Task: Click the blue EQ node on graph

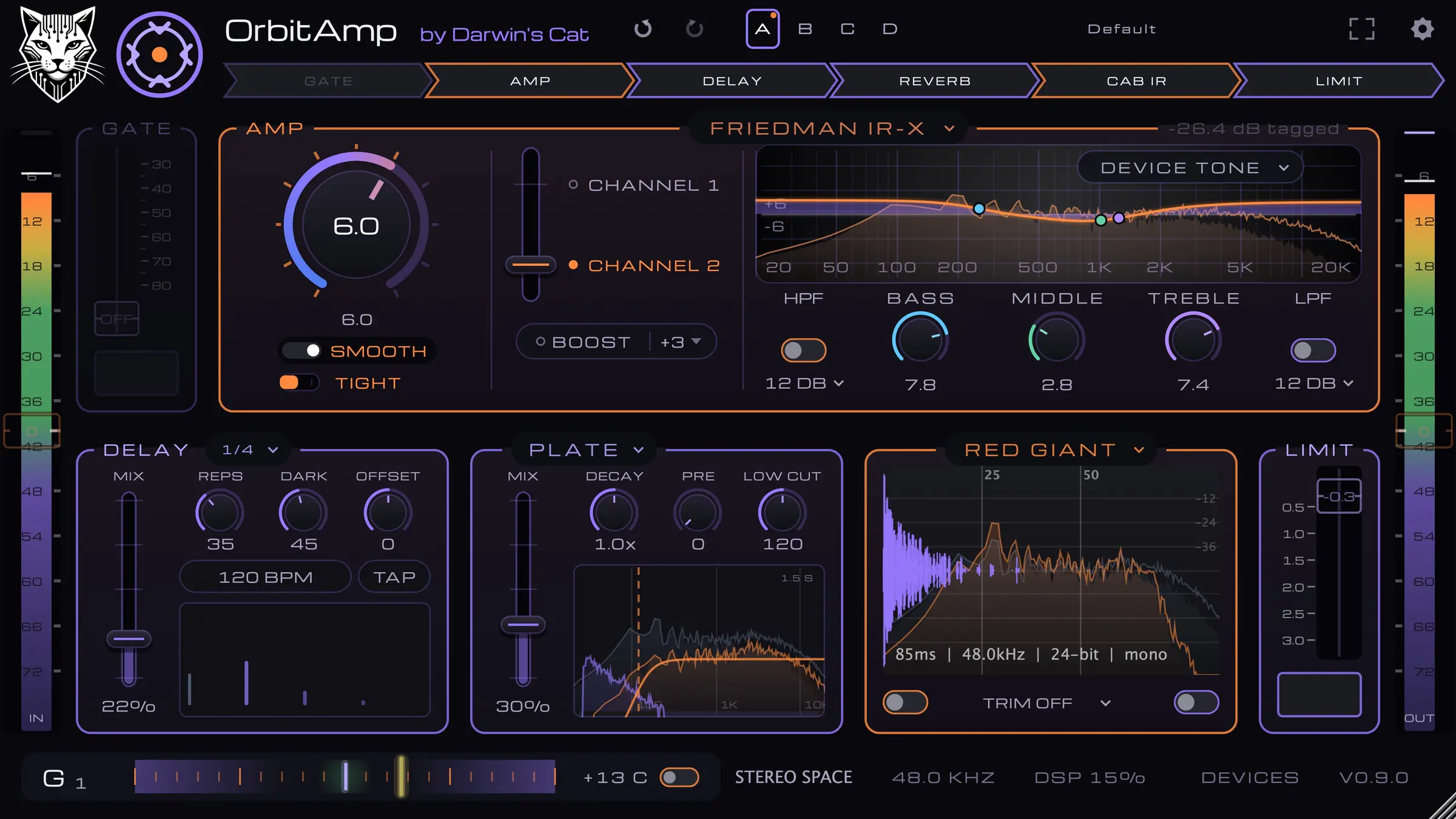Action: click(979, 209)
